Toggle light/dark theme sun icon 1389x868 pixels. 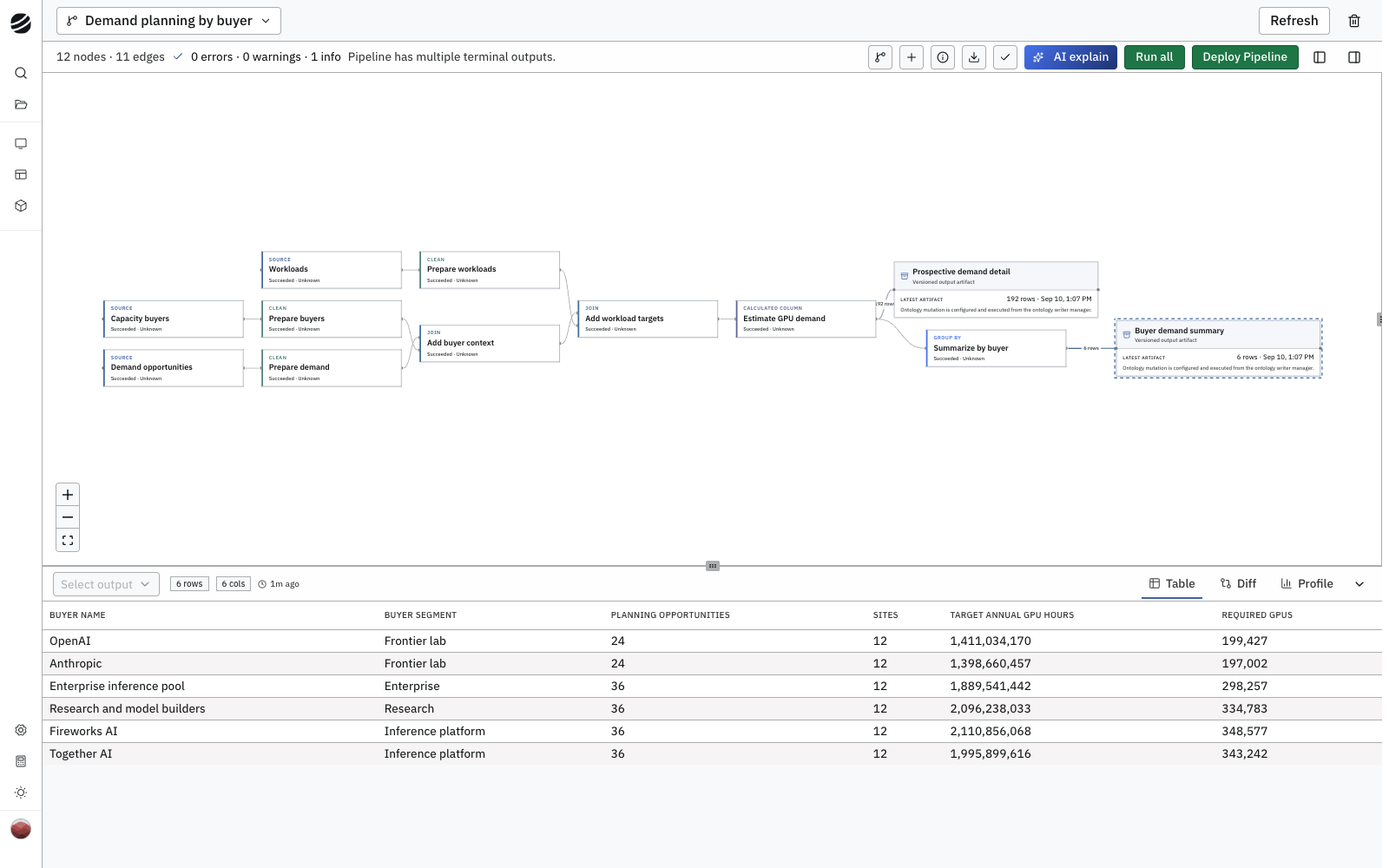point(21,792)
